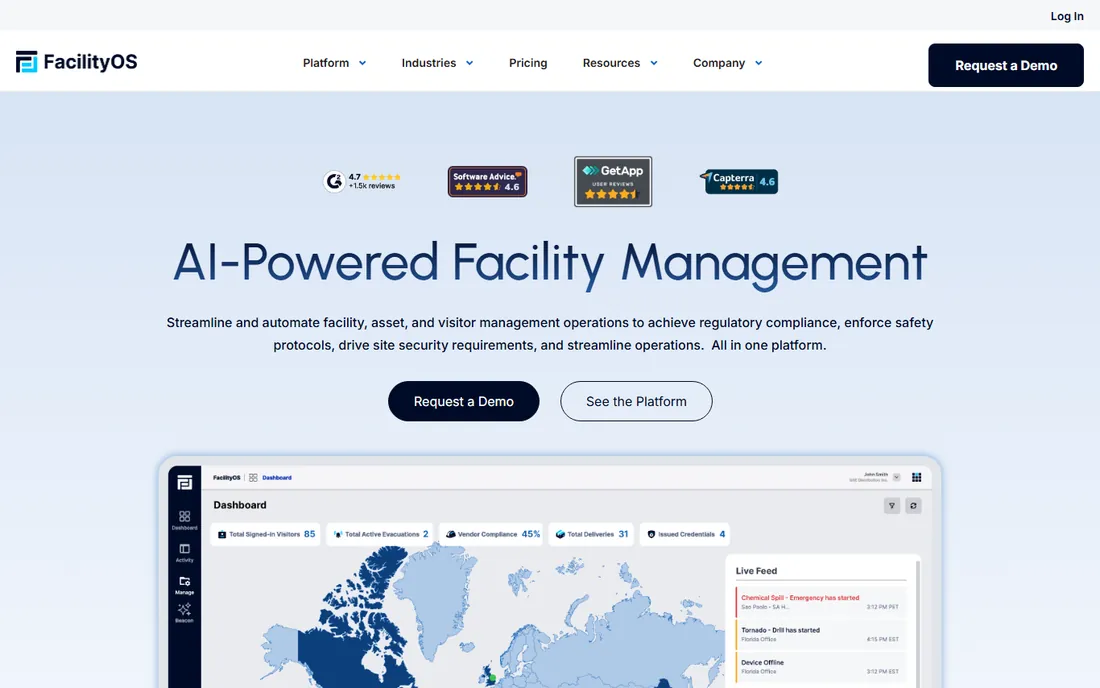1100x688 pixels.
Task: Click the Total Deliveries 31 stat
Action: tap(591, 534)
